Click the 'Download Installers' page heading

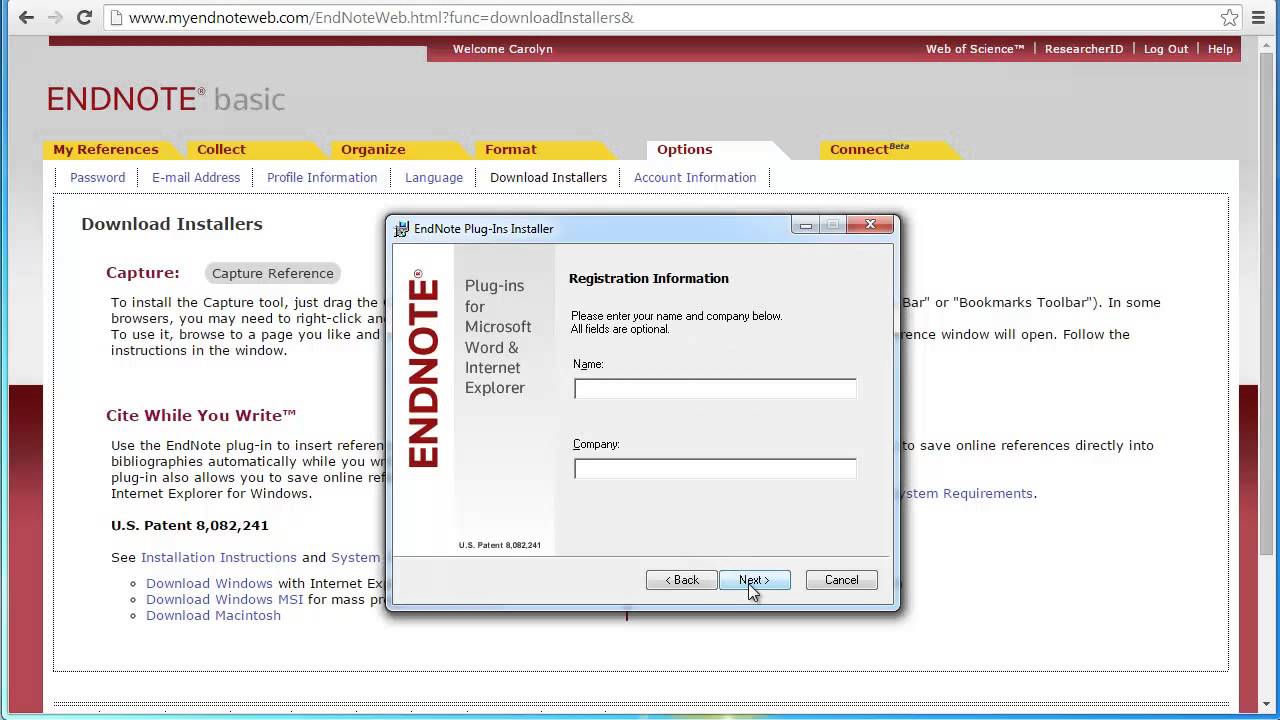172,224
